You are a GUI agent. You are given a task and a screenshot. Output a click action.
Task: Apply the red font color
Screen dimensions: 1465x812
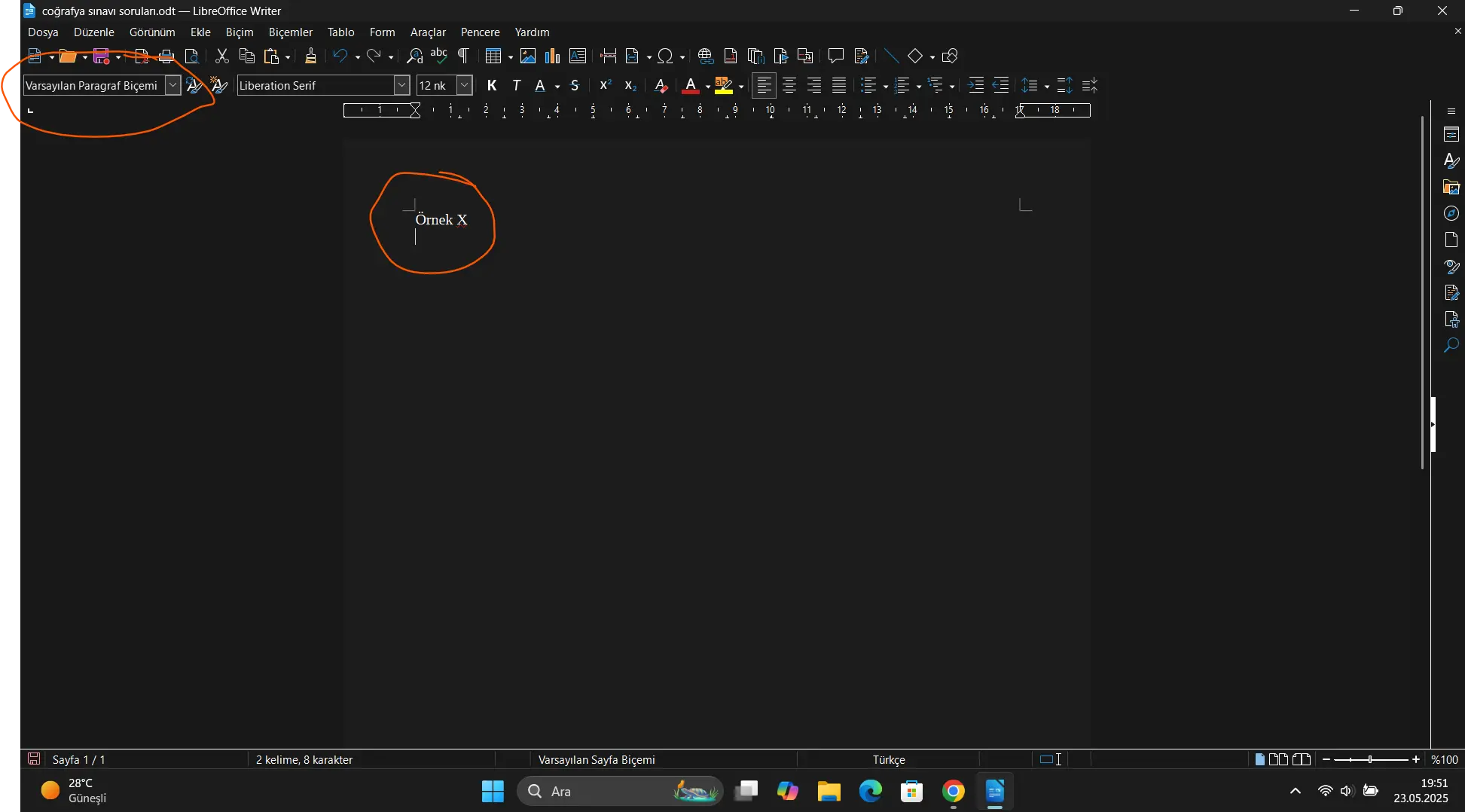coord(691,85)
